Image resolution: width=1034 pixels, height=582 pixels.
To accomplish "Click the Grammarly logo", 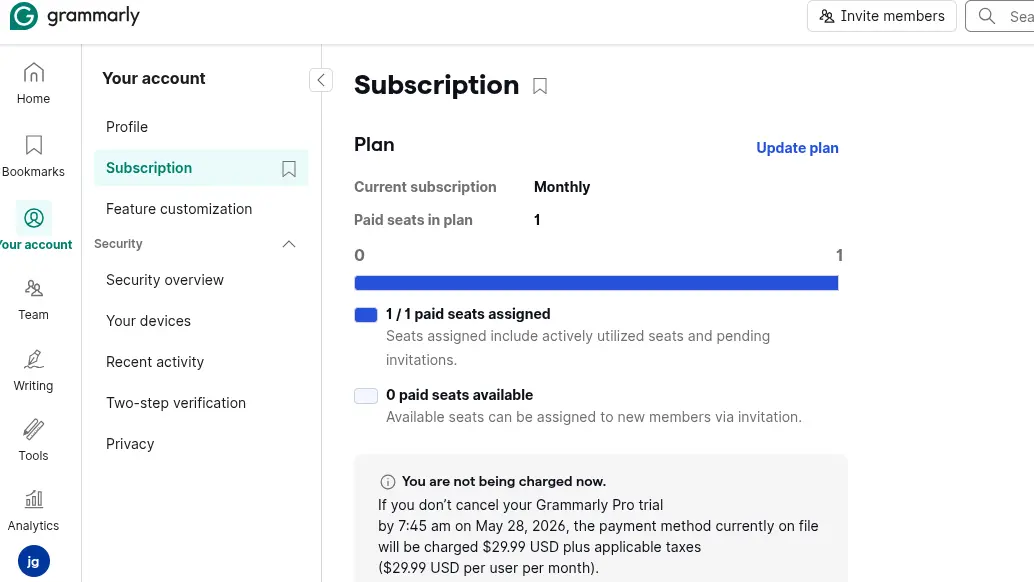I will pyautogui.click(x=75, y=16).
